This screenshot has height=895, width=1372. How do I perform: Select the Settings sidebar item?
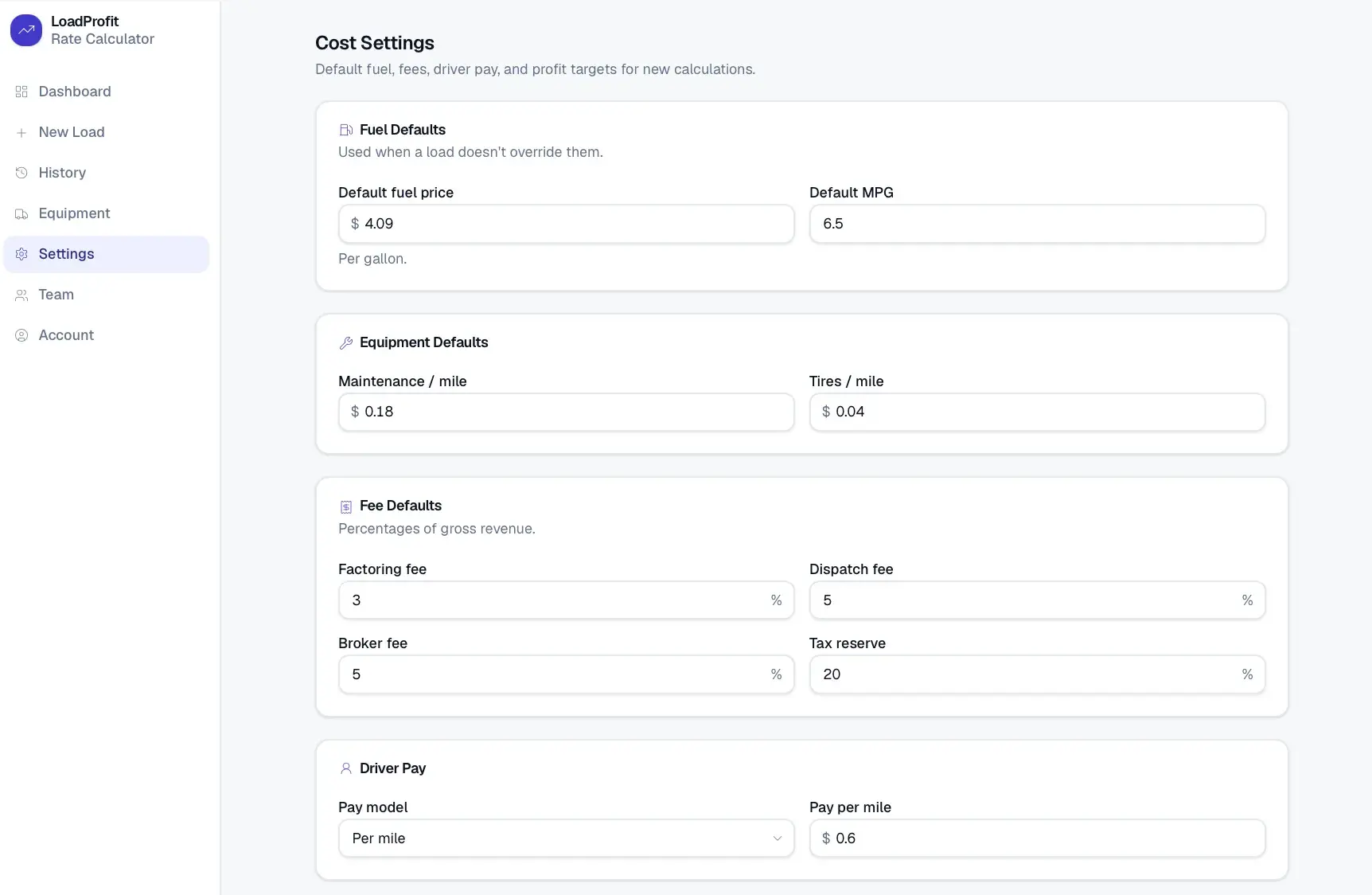(x=107, y=254)
